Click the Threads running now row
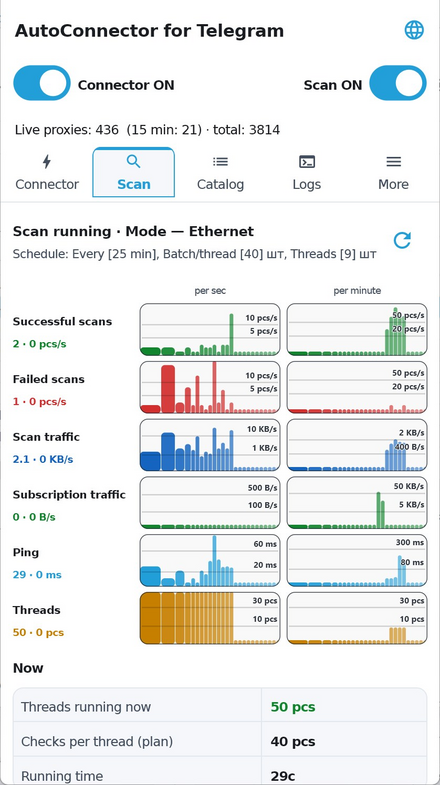This screenshot has width=440, height=785. [x=220, y=707]
